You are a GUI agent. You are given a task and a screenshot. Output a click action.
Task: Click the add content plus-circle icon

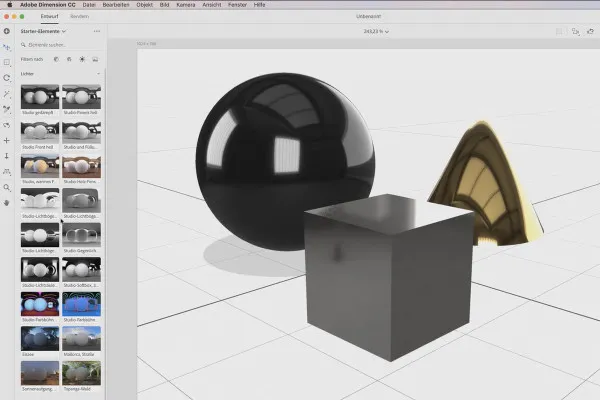[x=7, y=31]
